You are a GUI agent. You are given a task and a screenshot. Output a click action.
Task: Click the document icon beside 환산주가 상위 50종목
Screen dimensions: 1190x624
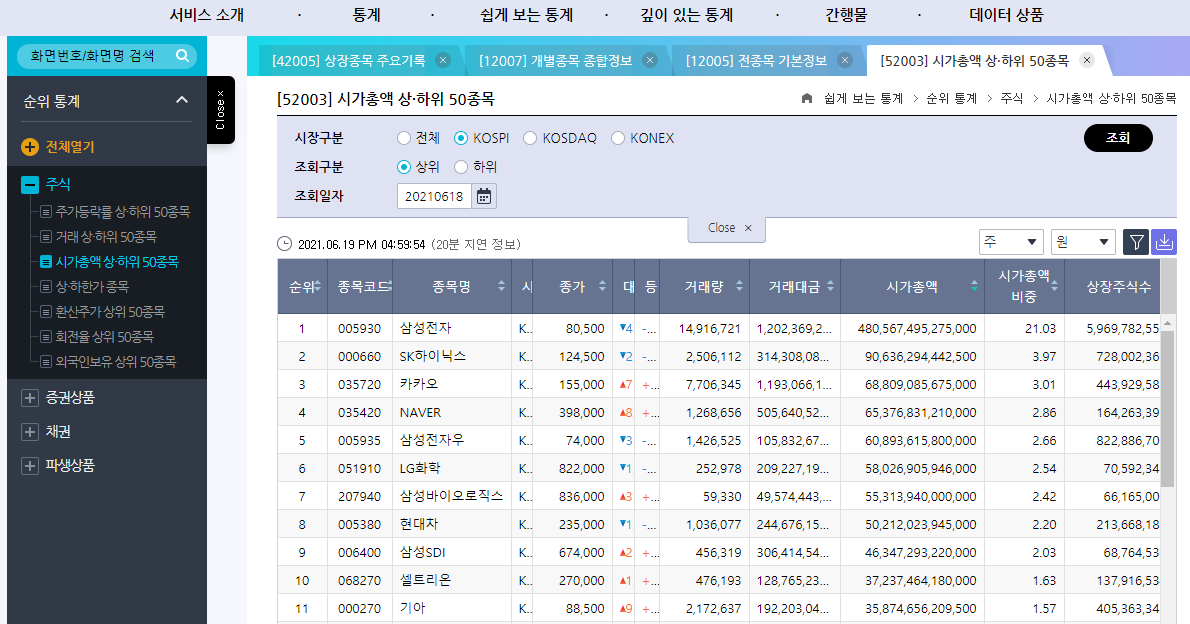[x=46, y=312]
